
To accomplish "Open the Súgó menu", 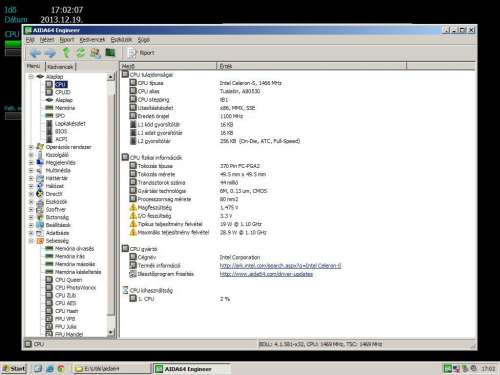I will (x=144, y=40).
